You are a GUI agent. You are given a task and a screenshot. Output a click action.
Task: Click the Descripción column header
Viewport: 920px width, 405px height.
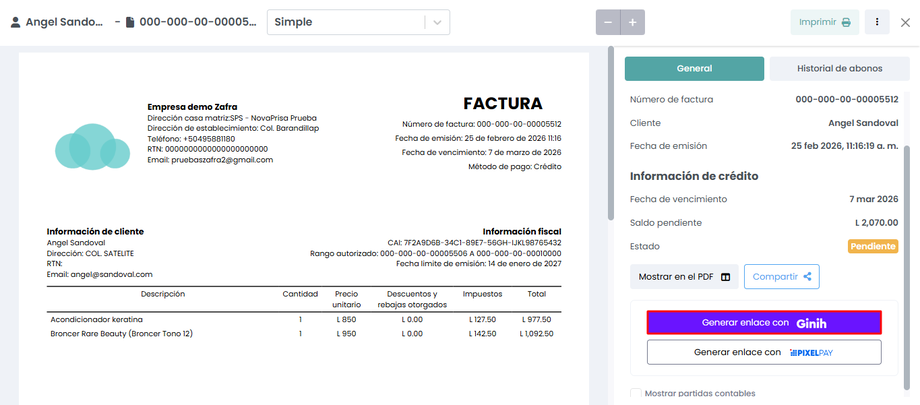(x=163, y=294)
